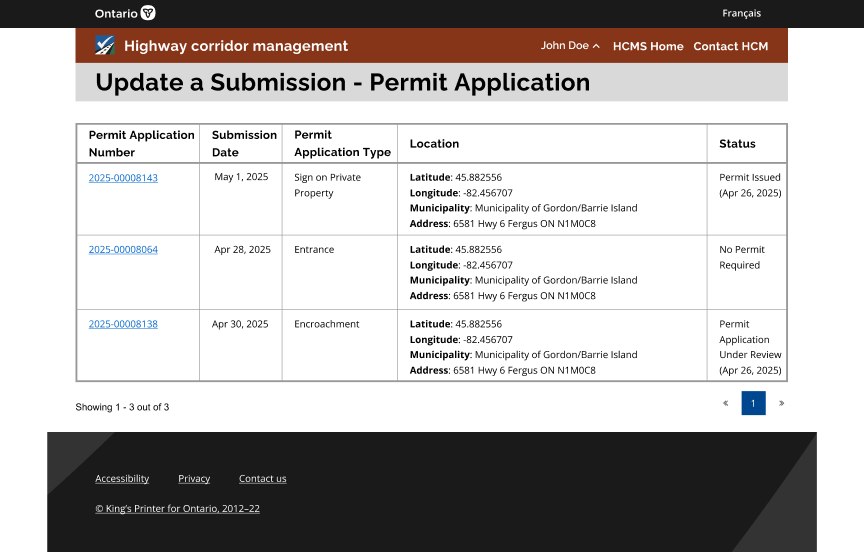Click the latitude value in the Sign on Private Property row
This screenshot has height=552, width=864.
coord(479,177)
